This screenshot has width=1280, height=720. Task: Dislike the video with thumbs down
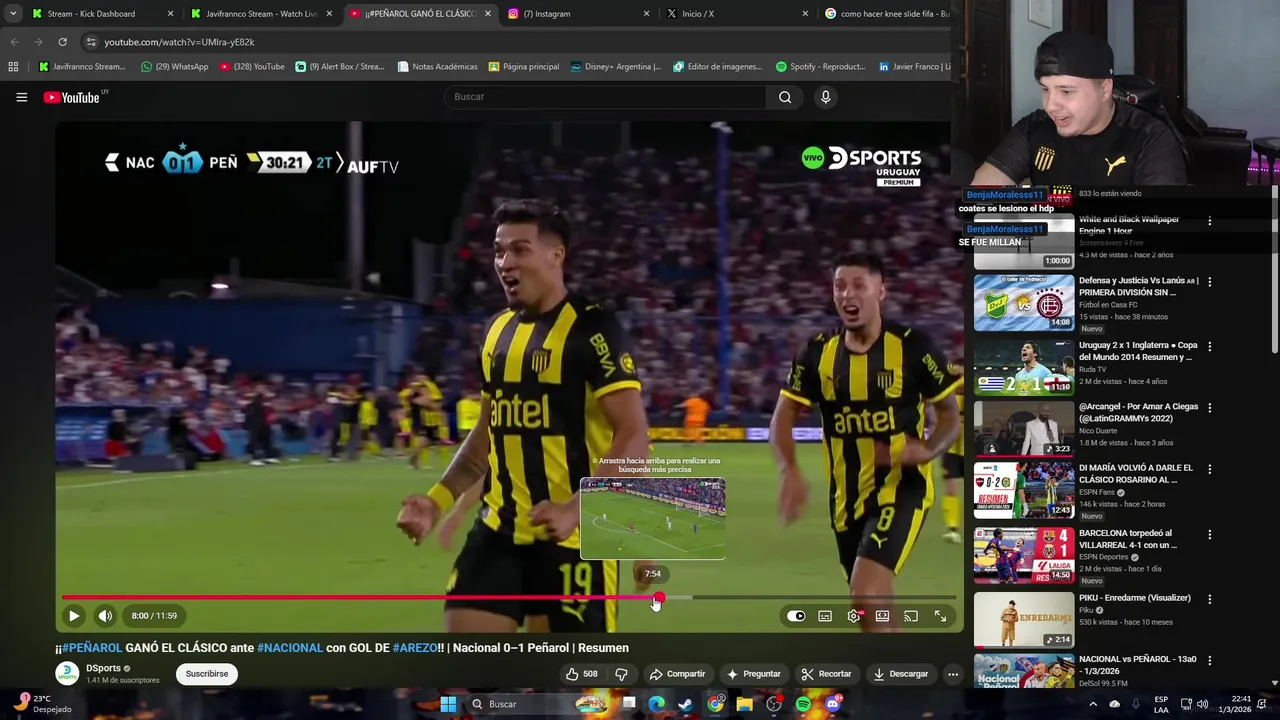pyautogui.click(x=621, y=674)
